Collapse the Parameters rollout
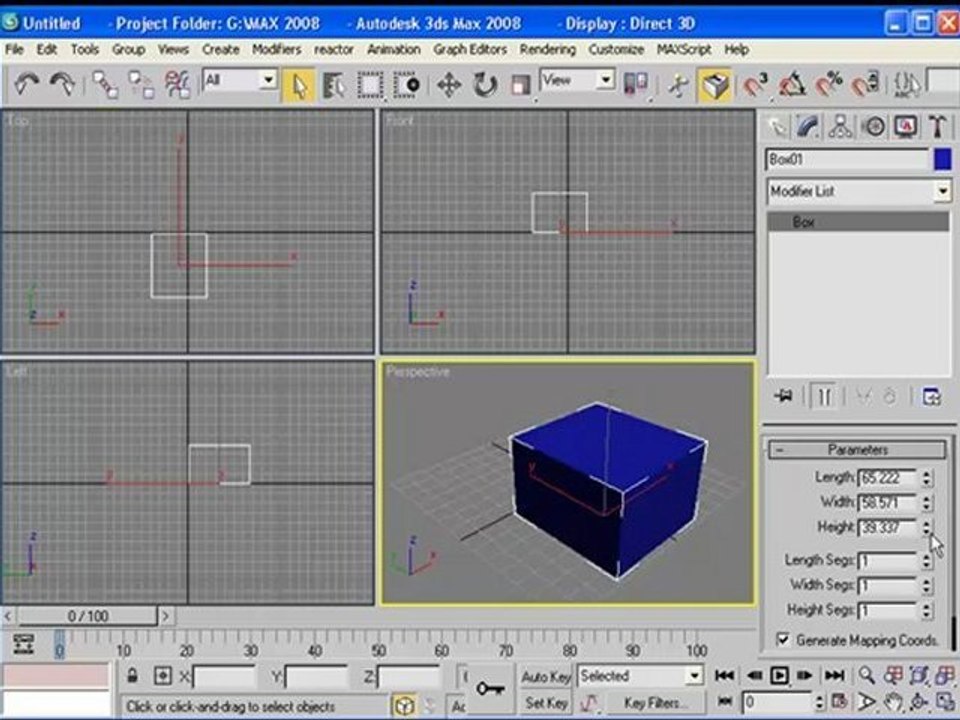The height and width of the screenshot is (720, 960). [858, 450]
